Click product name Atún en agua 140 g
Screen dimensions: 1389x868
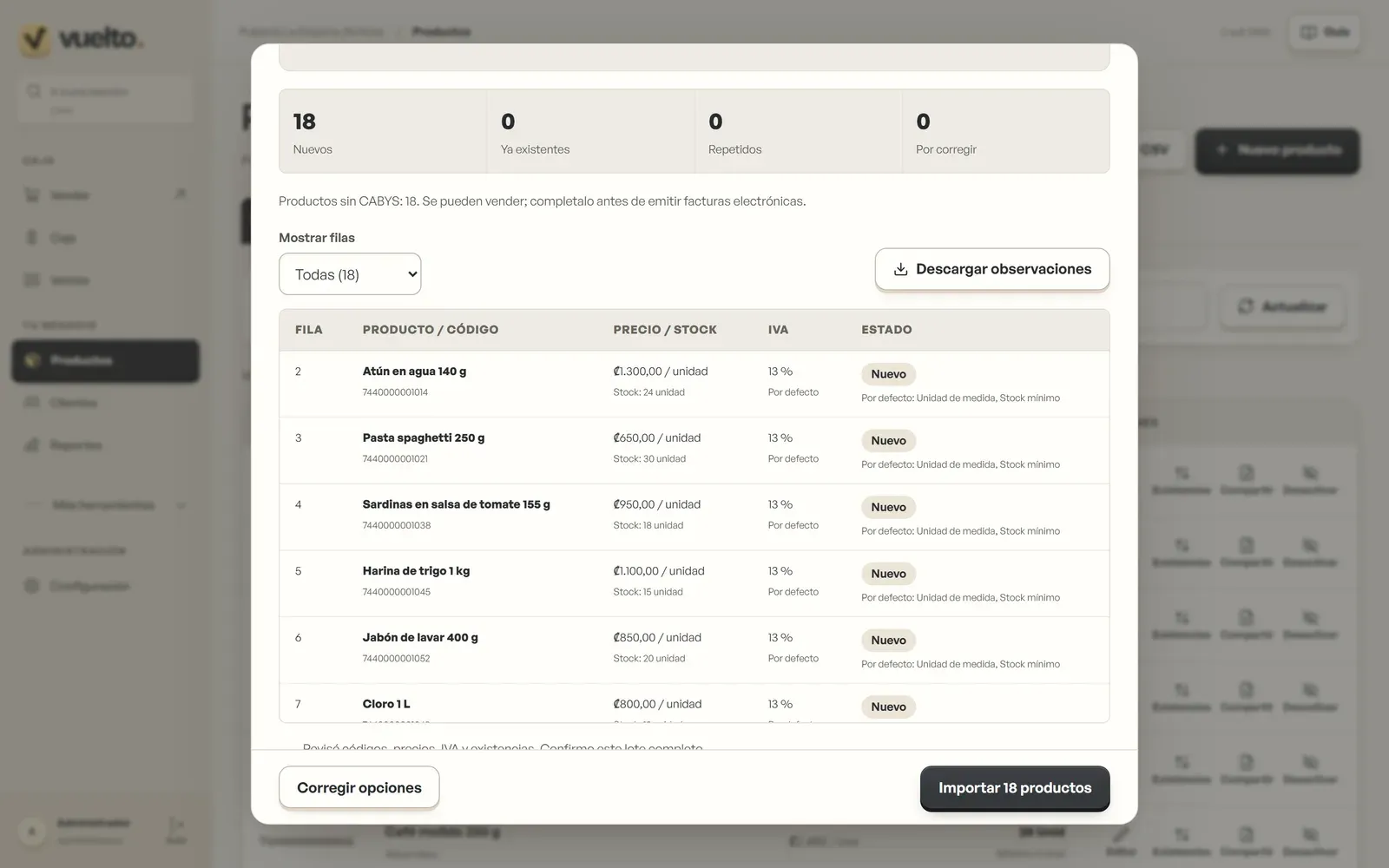point(414,372)
